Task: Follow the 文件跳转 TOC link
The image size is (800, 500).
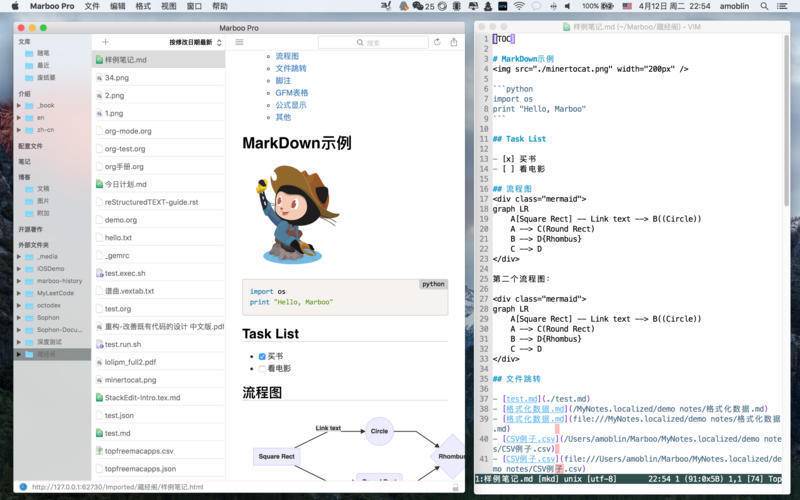Action: [x=291, y=68]
